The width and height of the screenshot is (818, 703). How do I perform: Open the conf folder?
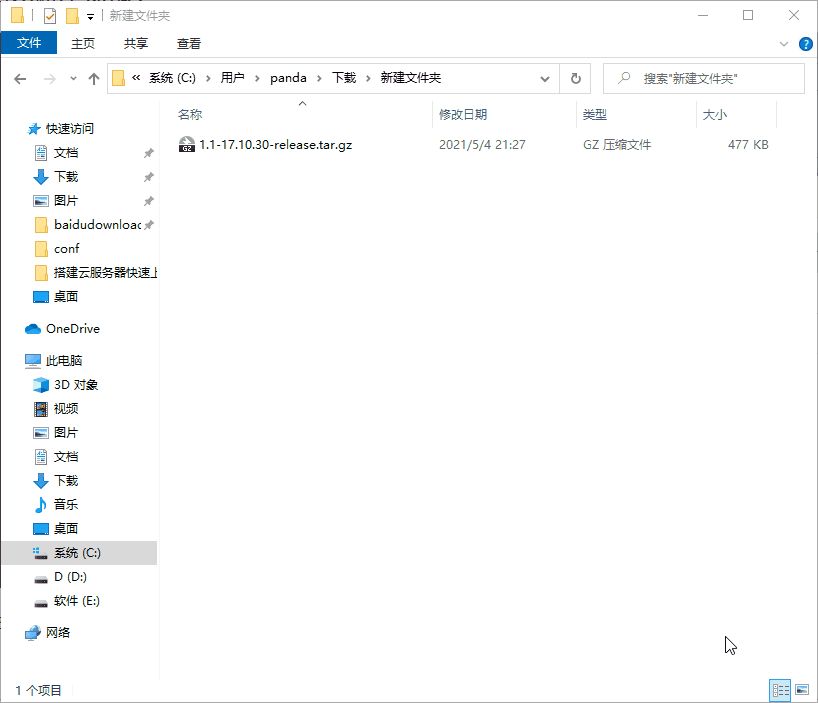point(66,249)
